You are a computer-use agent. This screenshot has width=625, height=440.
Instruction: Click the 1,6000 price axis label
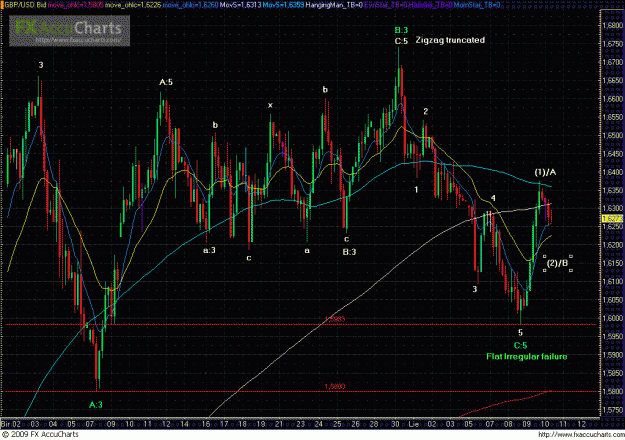[612, 318]
